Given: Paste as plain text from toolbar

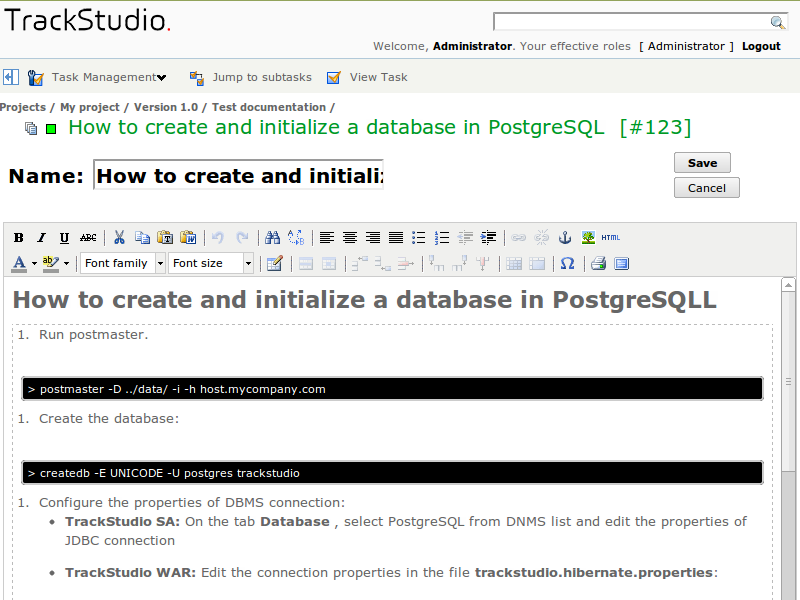Looking at the screenshot, I should point(165,237).
